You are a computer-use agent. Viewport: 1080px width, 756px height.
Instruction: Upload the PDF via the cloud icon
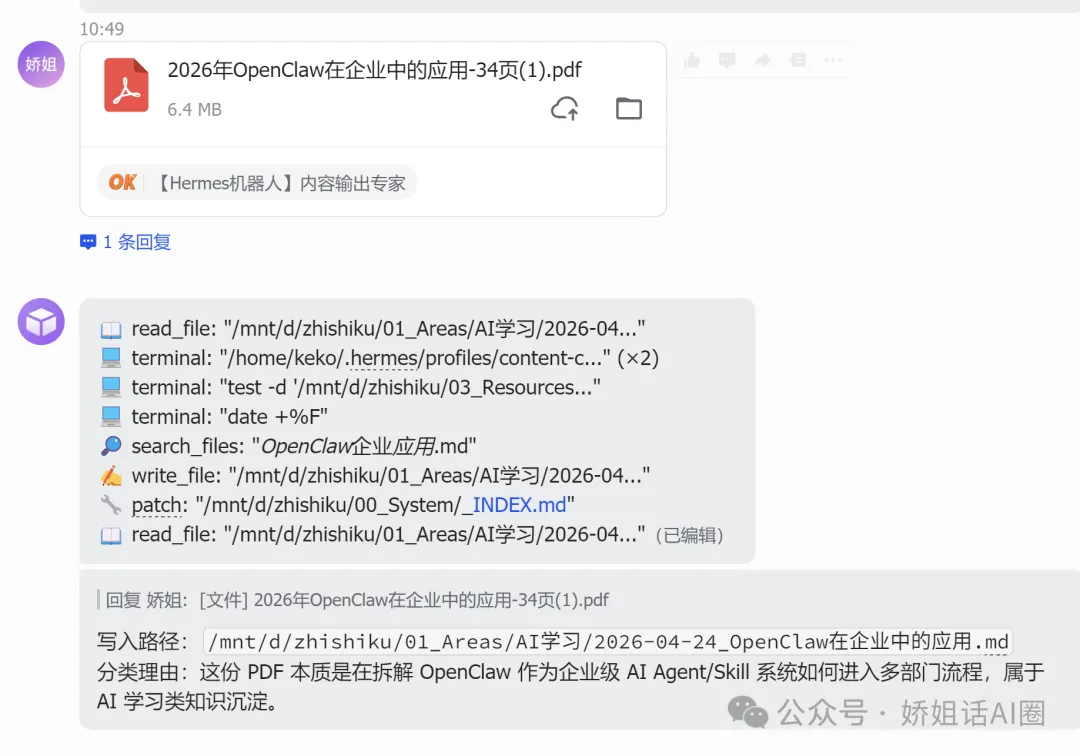point(566,109)
